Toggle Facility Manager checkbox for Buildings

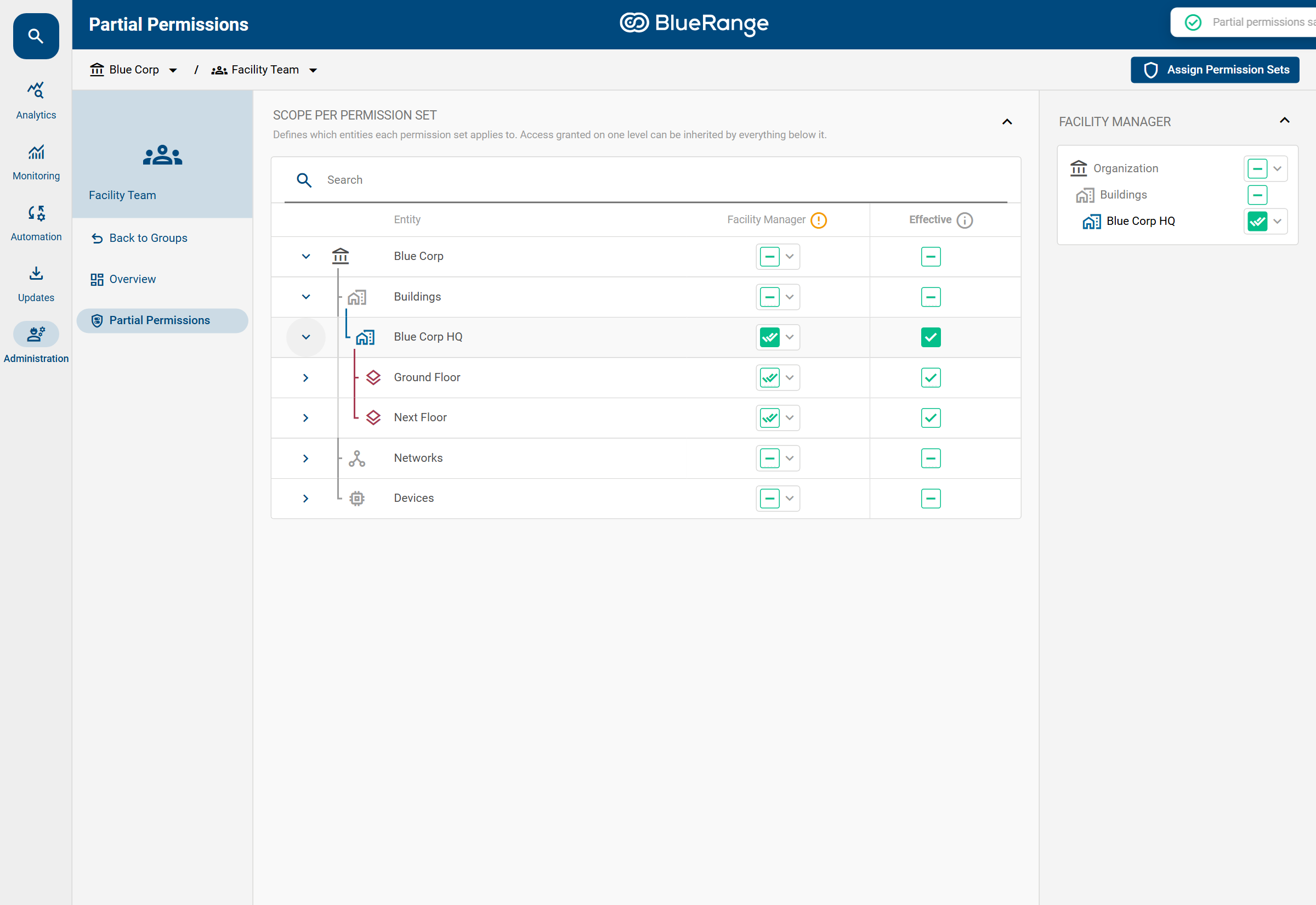(x=769, y=297)
